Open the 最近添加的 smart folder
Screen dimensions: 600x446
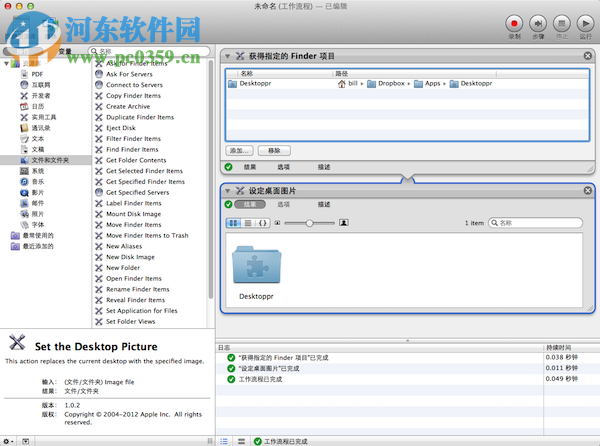click(33, 246)
